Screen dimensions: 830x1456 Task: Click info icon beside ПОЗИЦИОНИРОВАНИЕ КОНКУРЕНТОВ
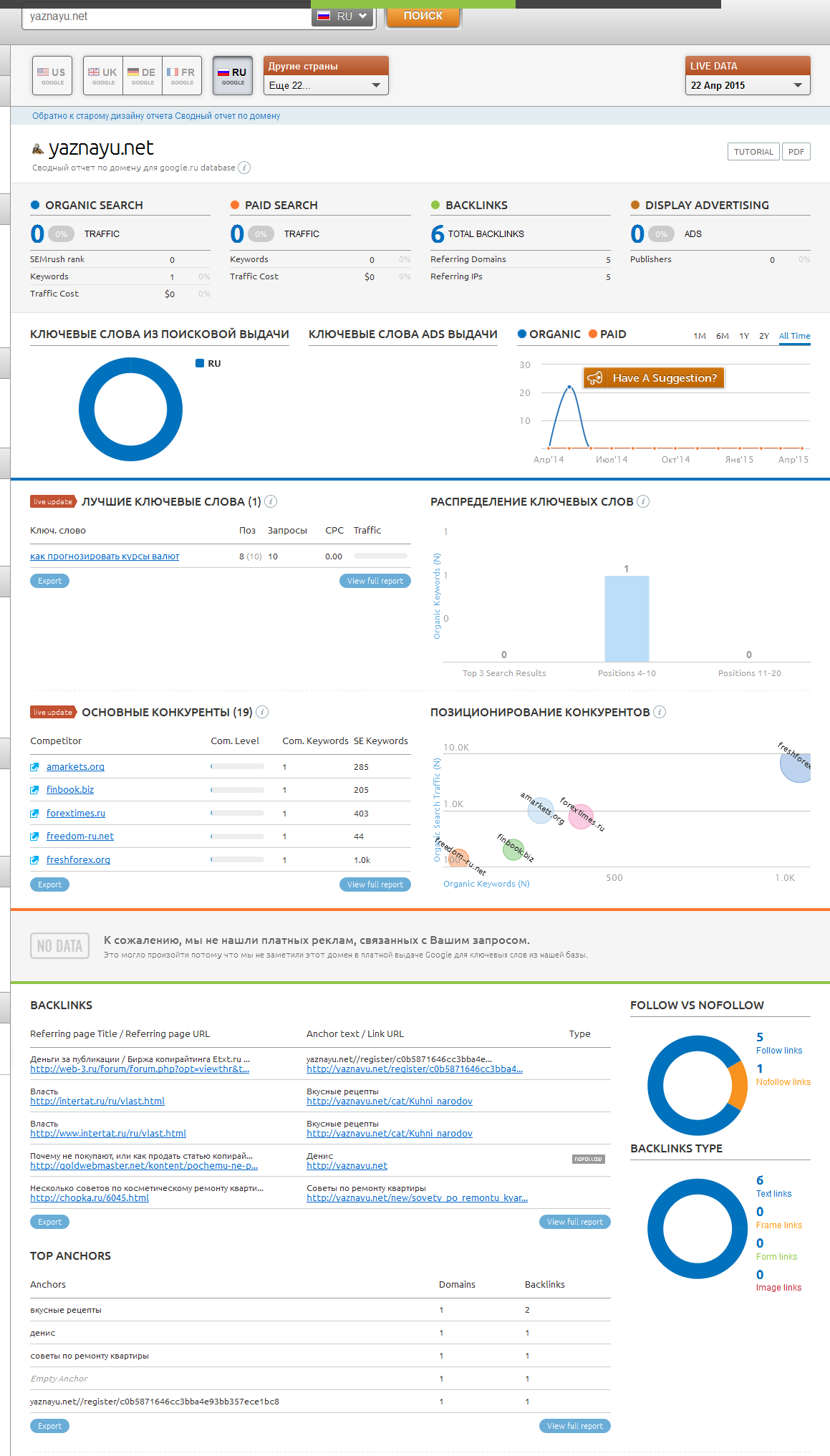tap(660, 712)
